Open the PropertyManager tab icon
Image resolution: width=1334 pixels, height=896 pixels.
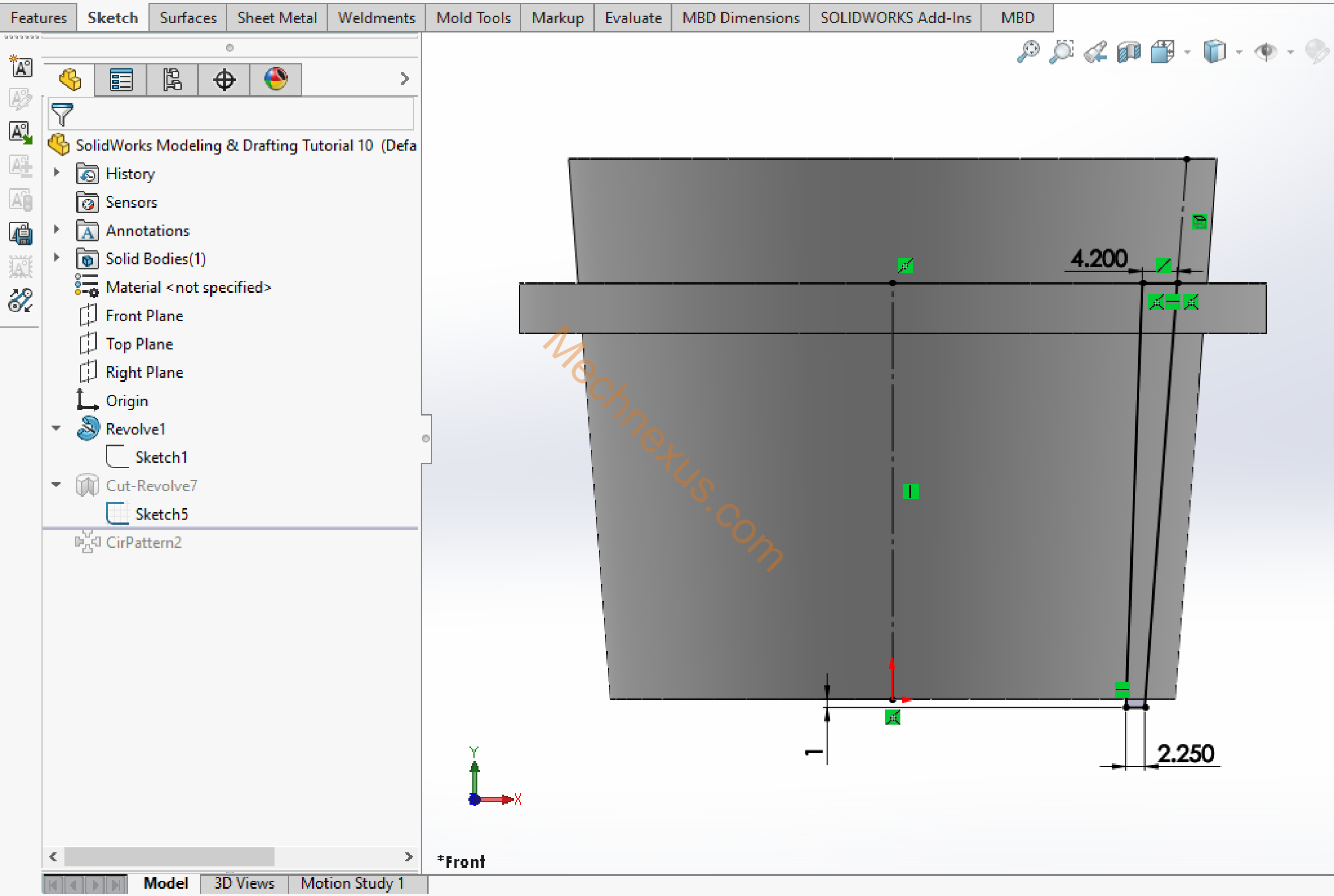[x=120, y=80]
